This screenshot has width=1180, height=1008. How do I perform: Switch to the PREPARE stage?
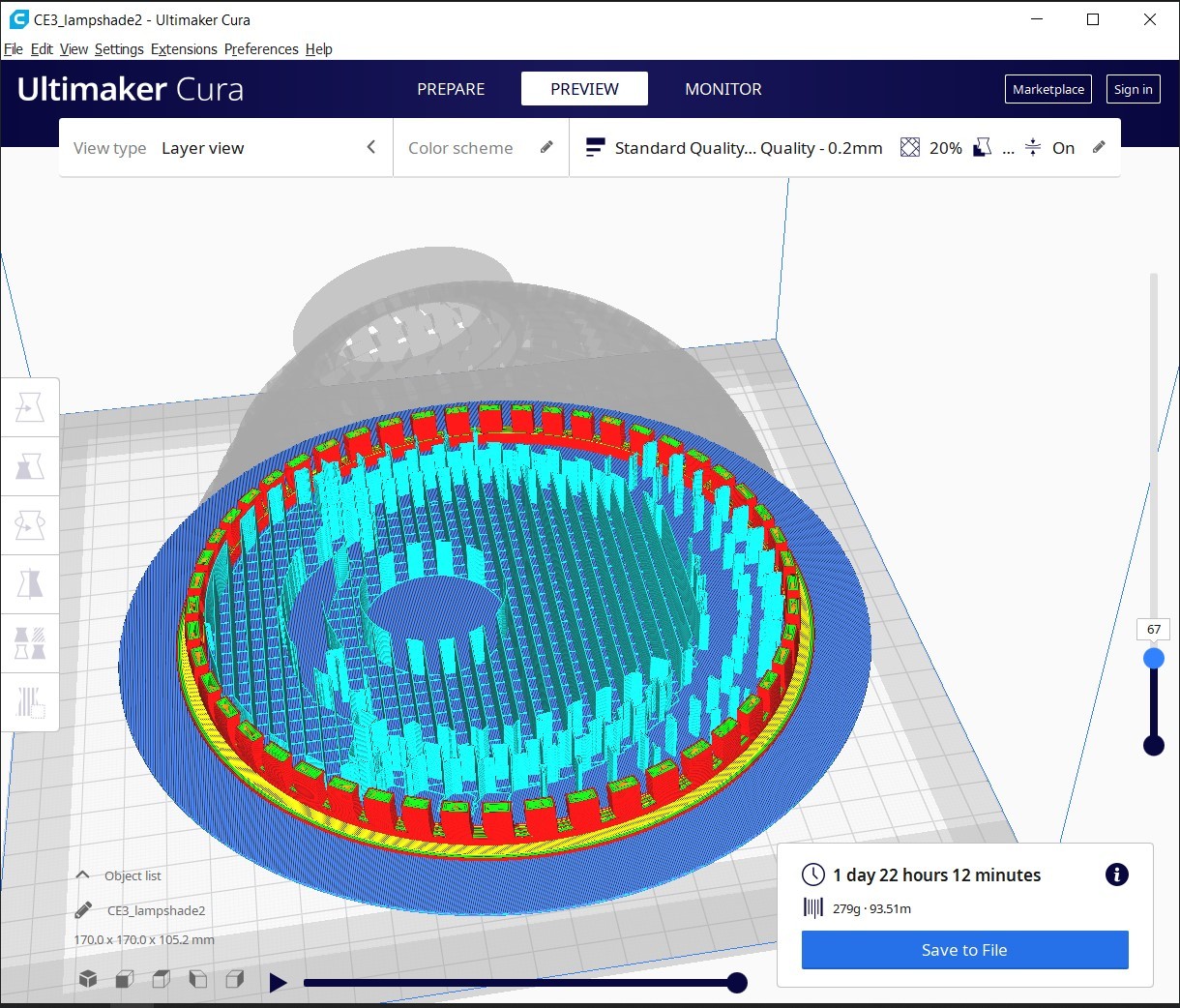(x=451, y=89)
